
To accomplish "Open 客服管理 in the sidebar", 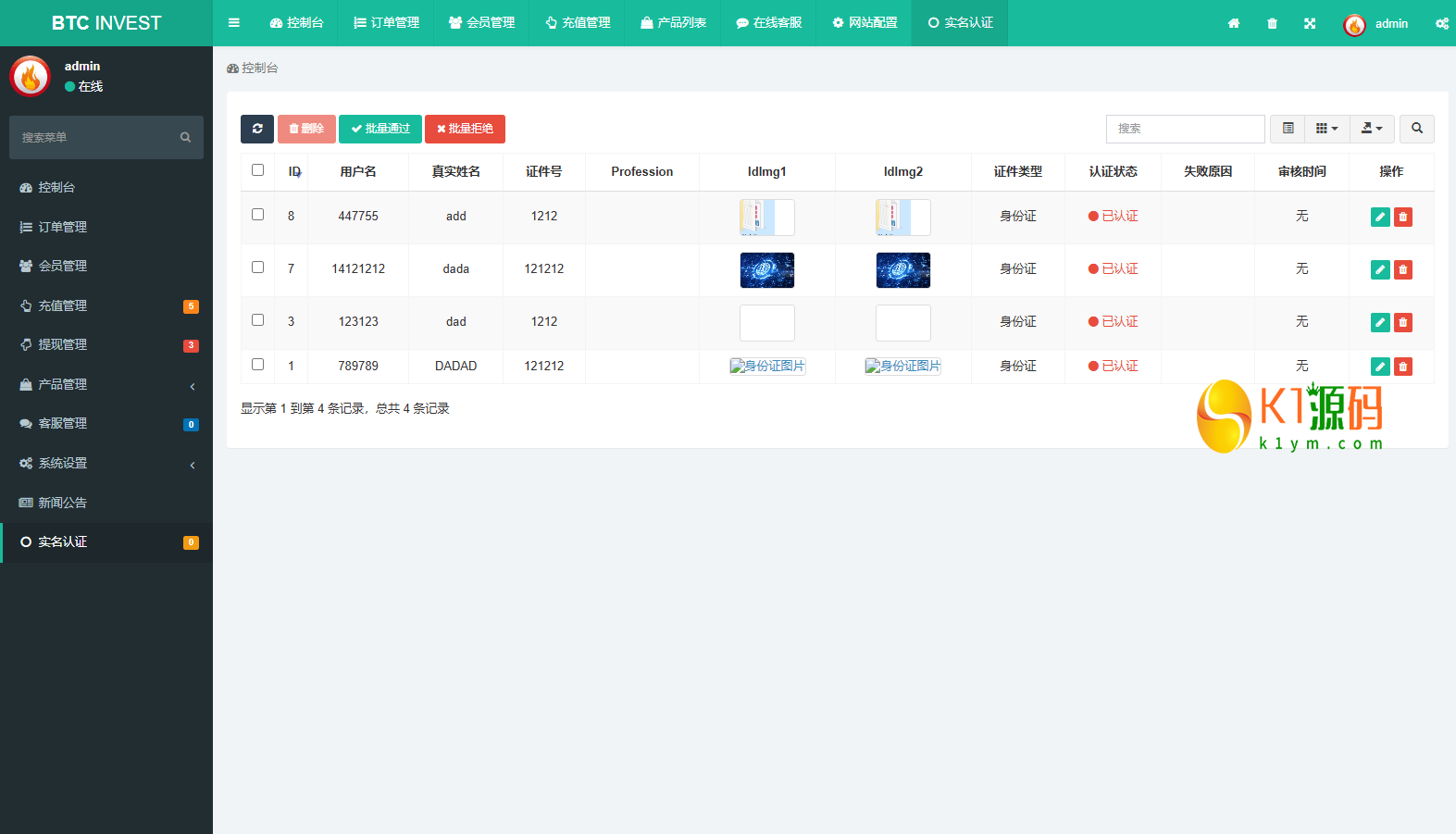I will pos(106,423).
